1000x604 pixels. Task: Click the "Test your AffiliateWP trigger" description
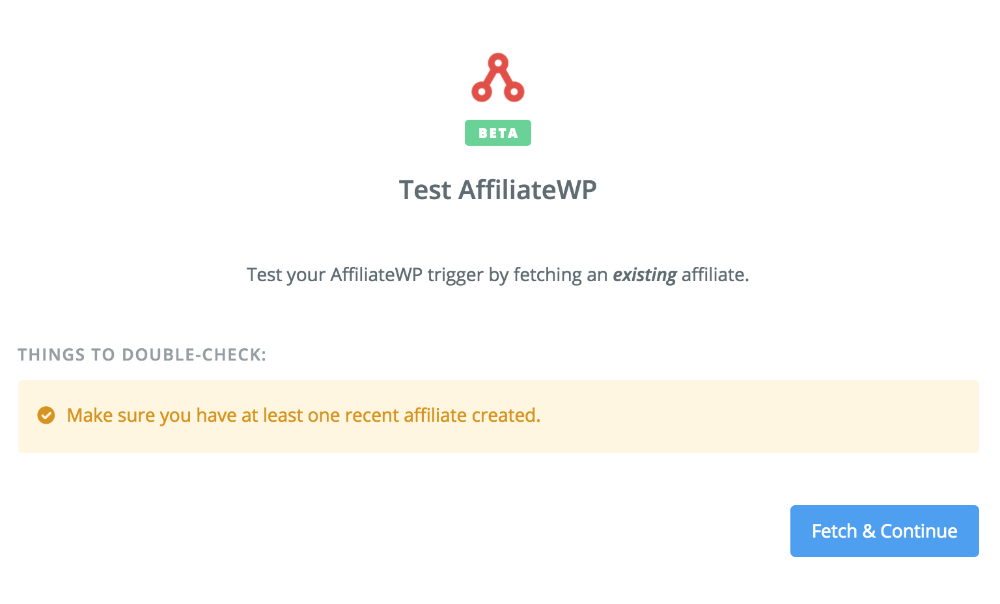497,275
